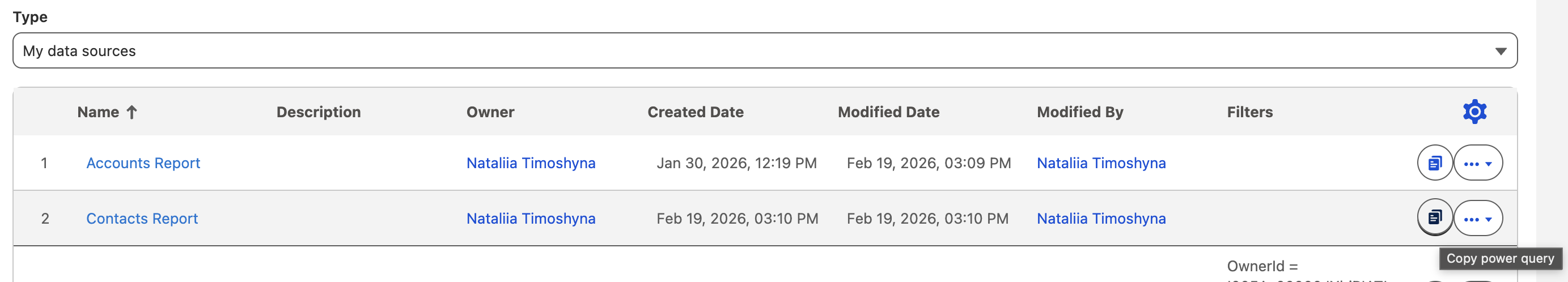This screenshot has width=1568, height=282.
Task: Click Modified By name for Accounts Report
Action: point(1101,164)
